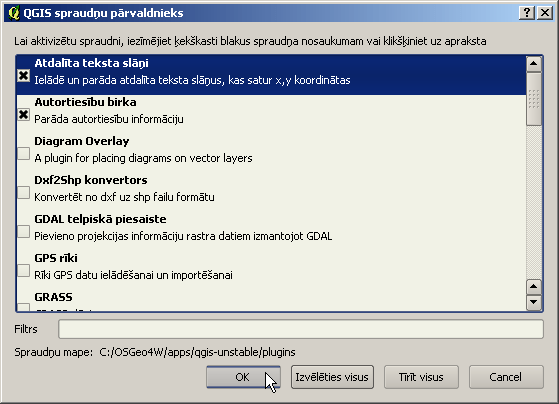Image resolution: width=559 pixels, height=404 pixels.
Task: Click the Izvēlēties visus button
Action: click(332, 377)
